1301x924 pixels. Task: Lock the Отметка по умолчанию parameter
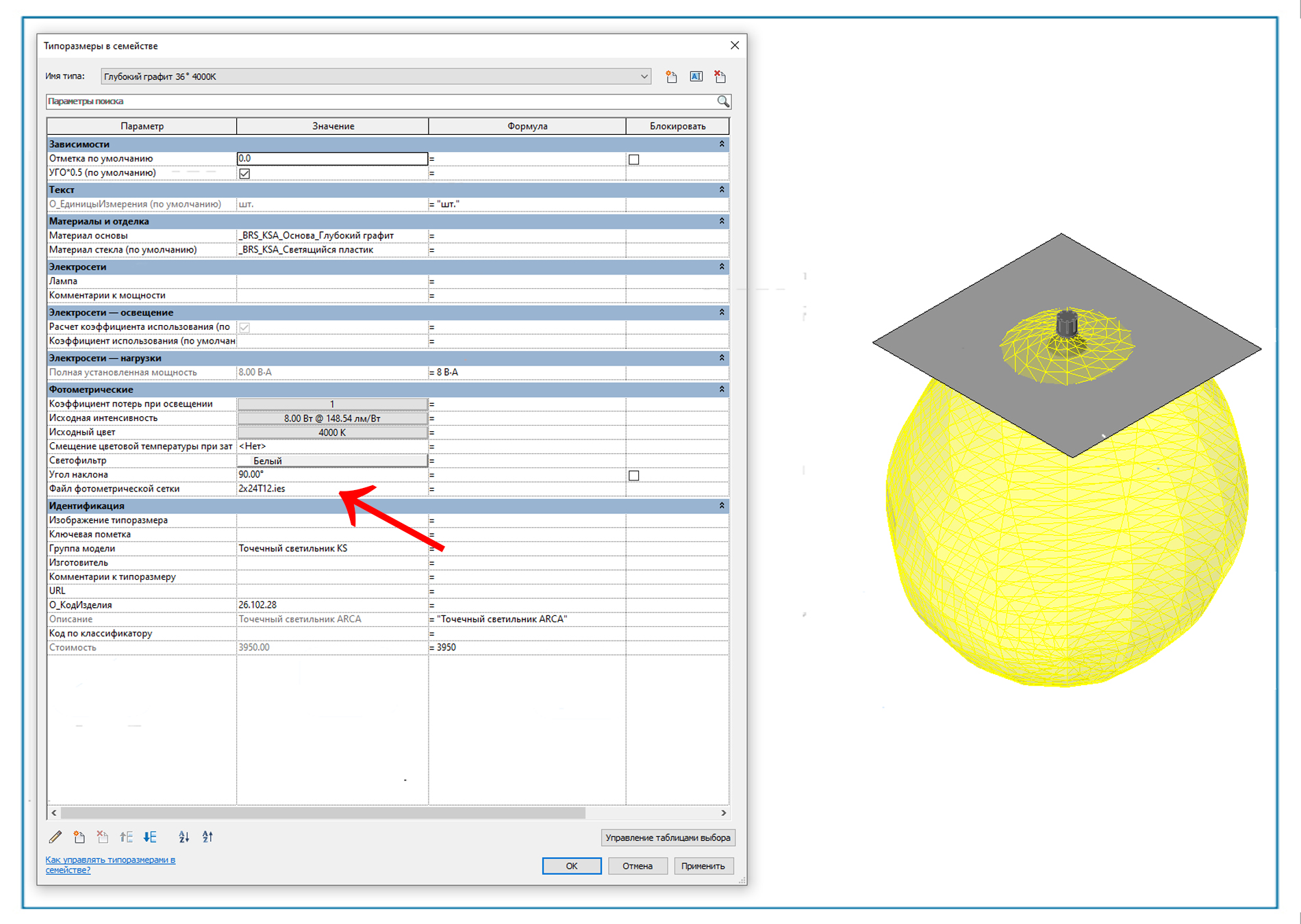pyautogui.click(x=634, y=159)
